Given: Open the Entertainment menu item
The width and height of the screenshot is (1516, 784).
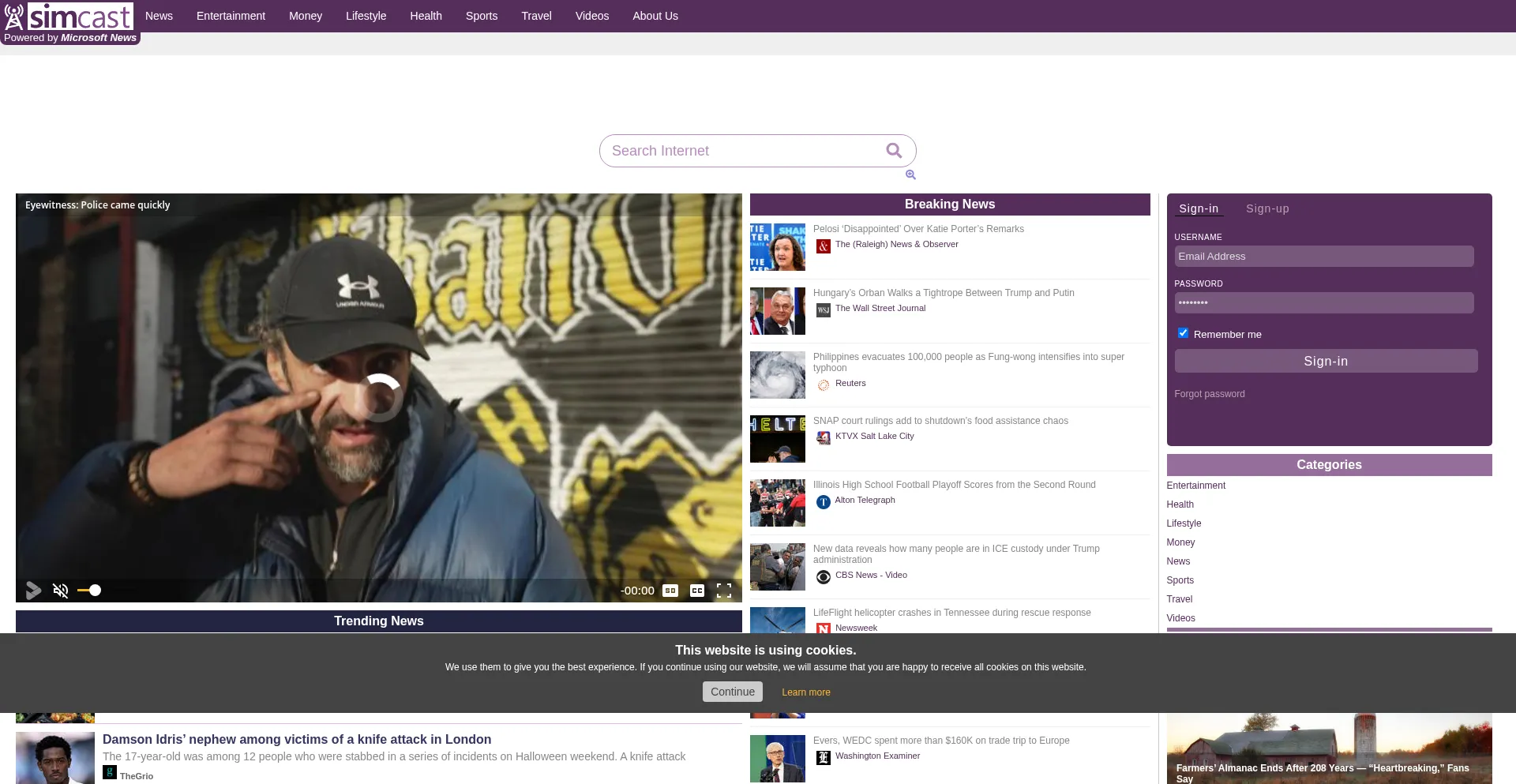Looking at the screenshot, I should (x=231, y=16).
